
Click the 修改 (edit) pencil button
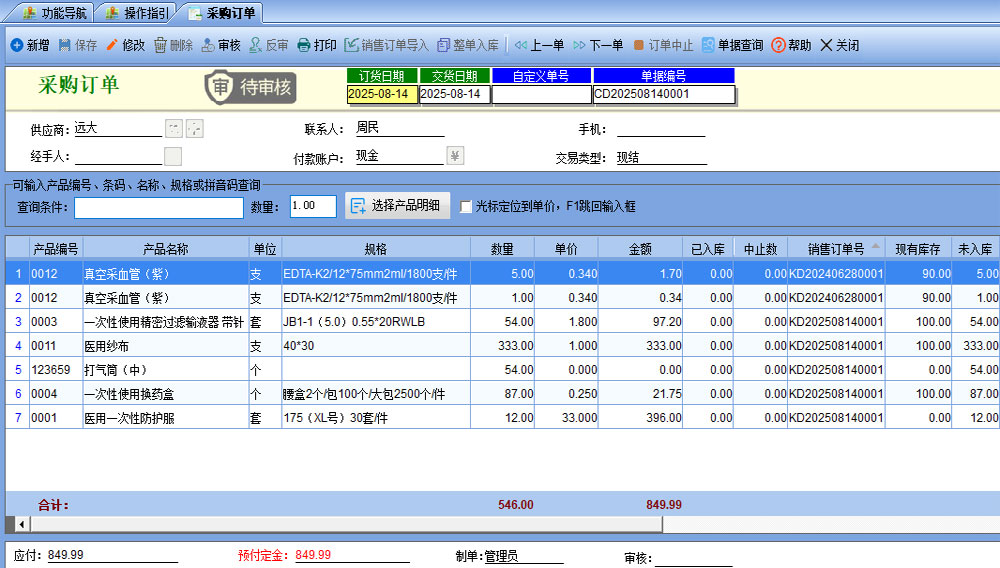[126, 45]
